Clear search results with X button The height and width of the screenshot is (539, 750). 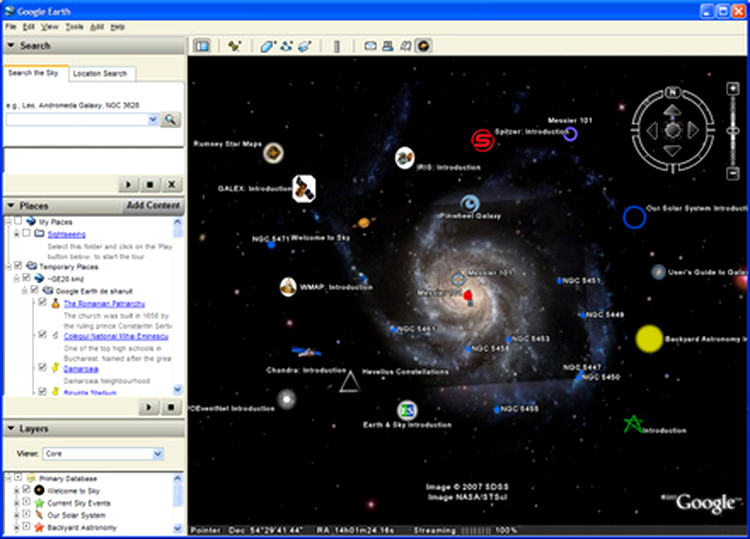point(171,184)
